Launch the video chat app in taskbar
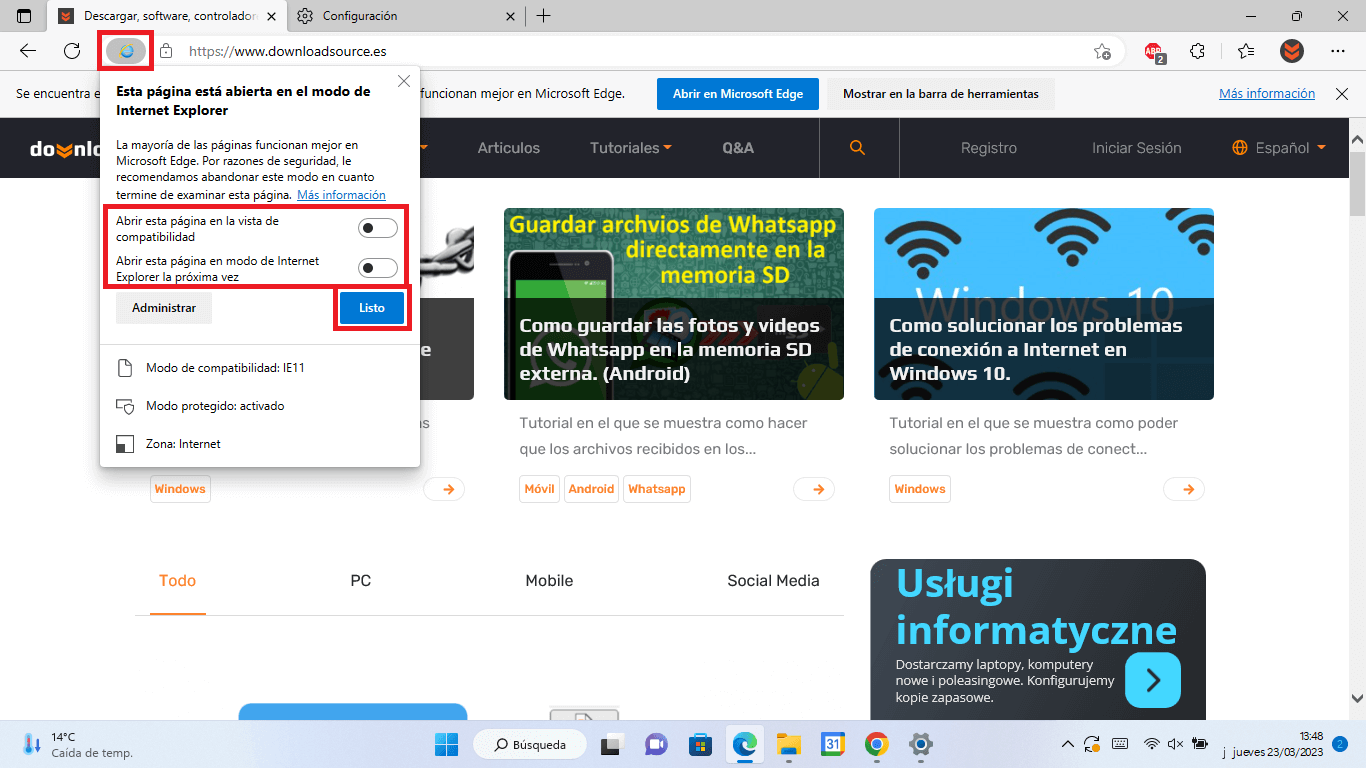1366x768 pixels. [656, 744]
